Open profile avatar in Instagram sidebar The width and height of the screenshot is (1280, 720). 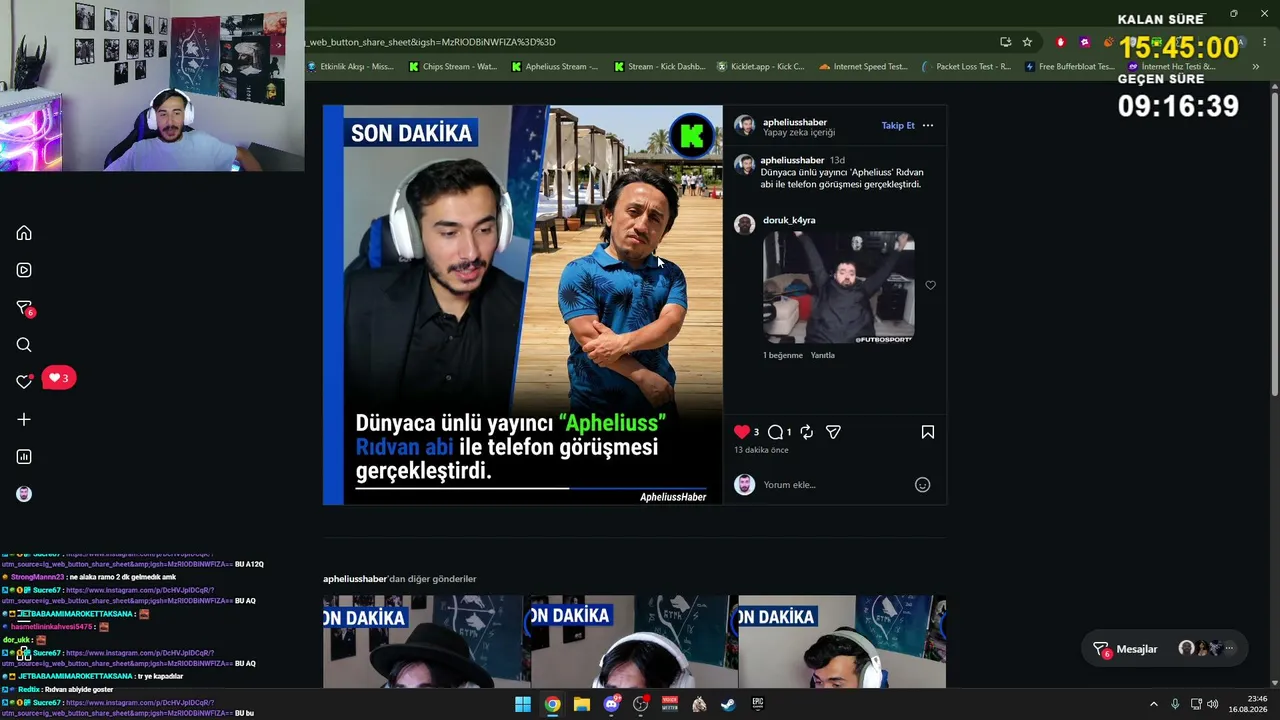click(x=24, y=494)
